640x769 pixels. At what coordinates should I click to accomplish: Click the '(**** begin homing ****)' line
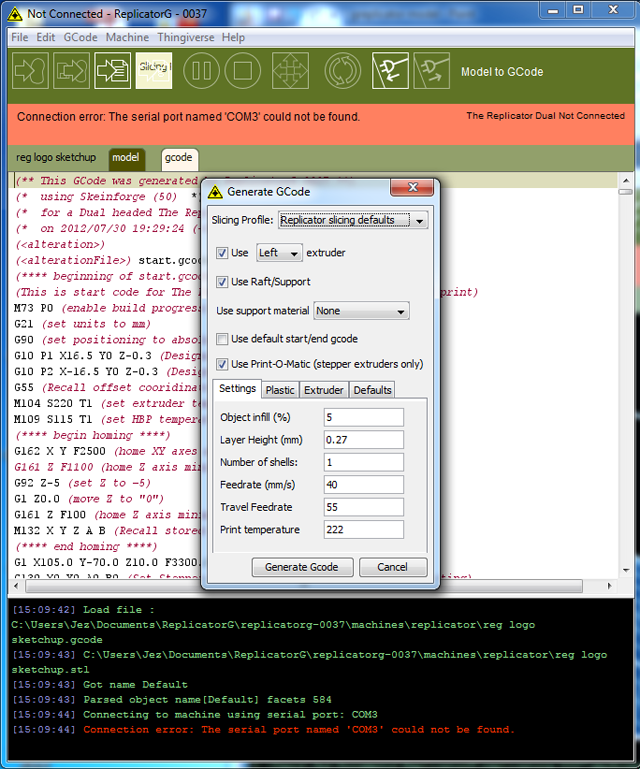click(93, 436)
